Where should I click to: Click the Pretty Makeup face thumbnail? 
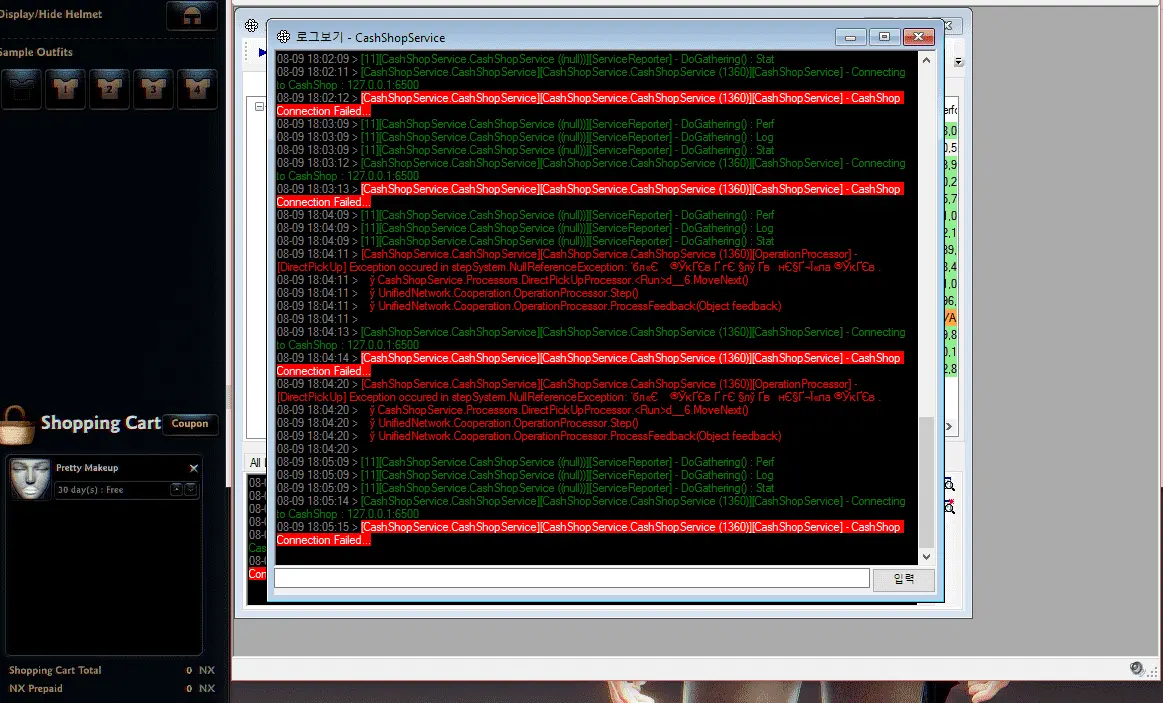pos(30,478)
